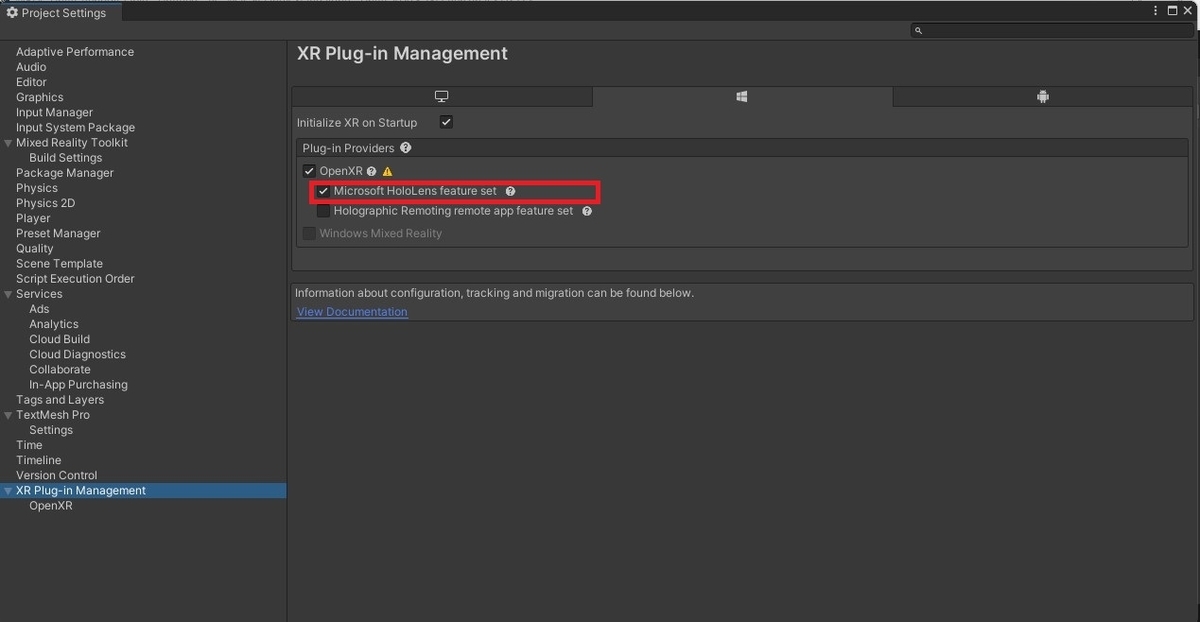This screenshot has width=1200, height=622.
Task: Open Player settings
Action: coord(33,218)
